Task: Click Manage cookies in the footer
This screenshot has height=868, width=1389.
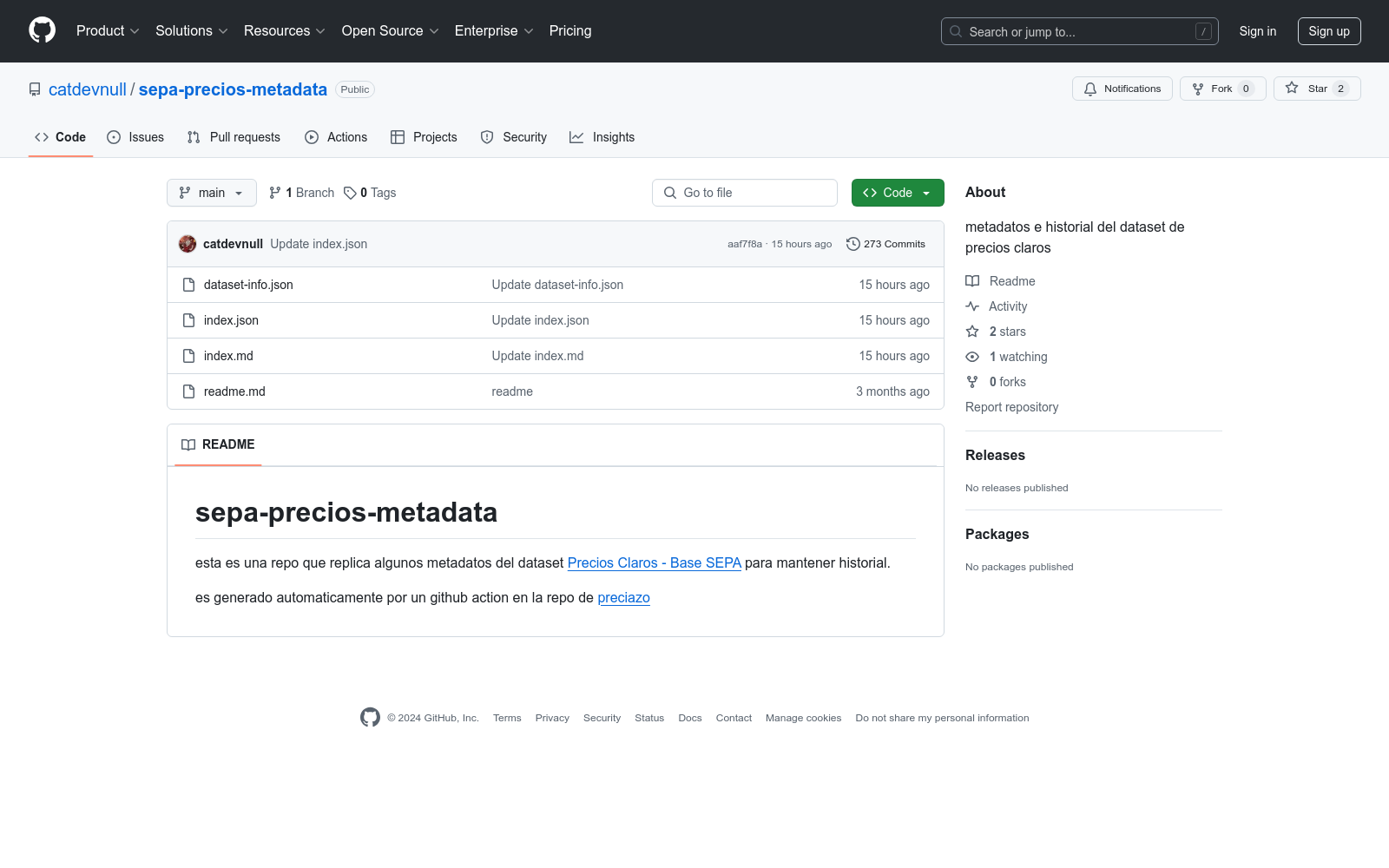Action: (x=803, y=718)
